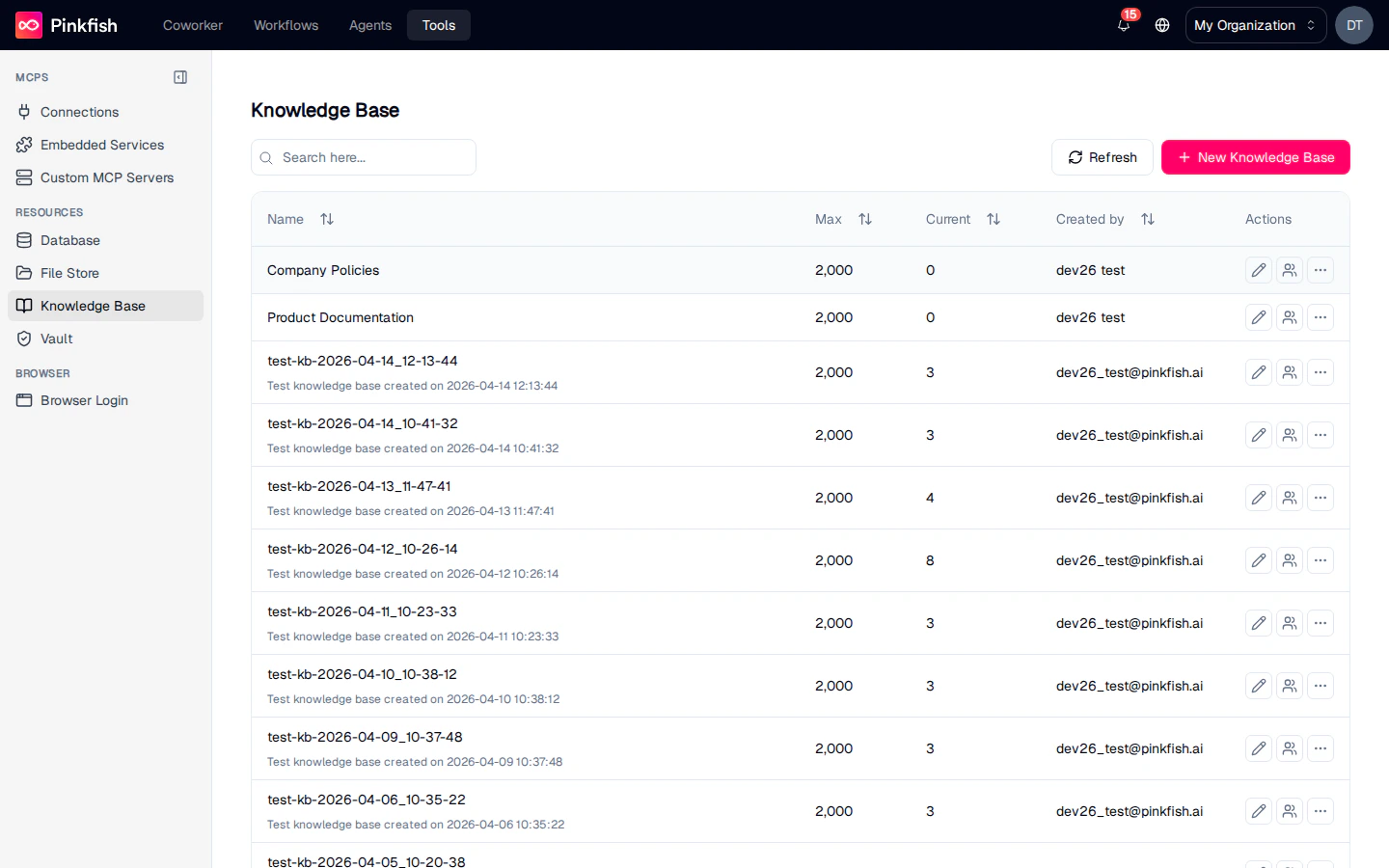Edit the Company Policies knowledge base
This screenshot has height=868, width=1389.
(x=1258, y=270)
